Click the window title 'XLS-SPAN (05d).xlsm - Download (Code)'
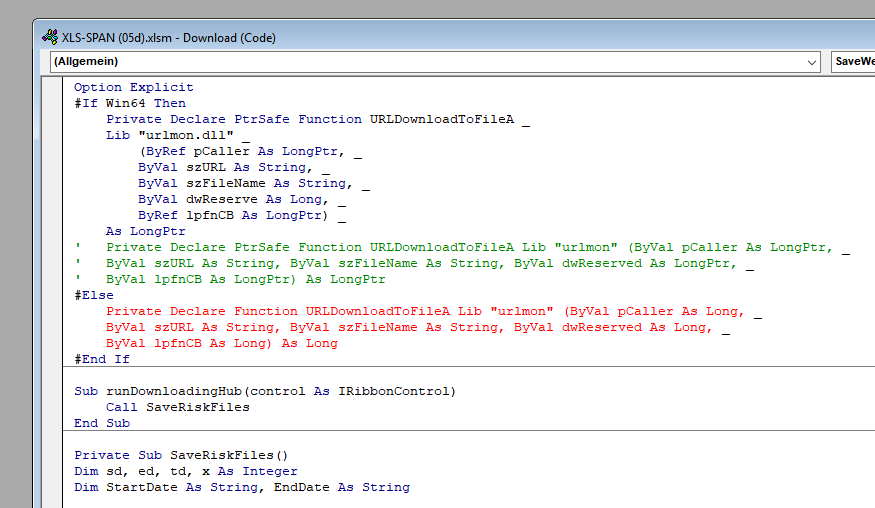 (169, 38)
